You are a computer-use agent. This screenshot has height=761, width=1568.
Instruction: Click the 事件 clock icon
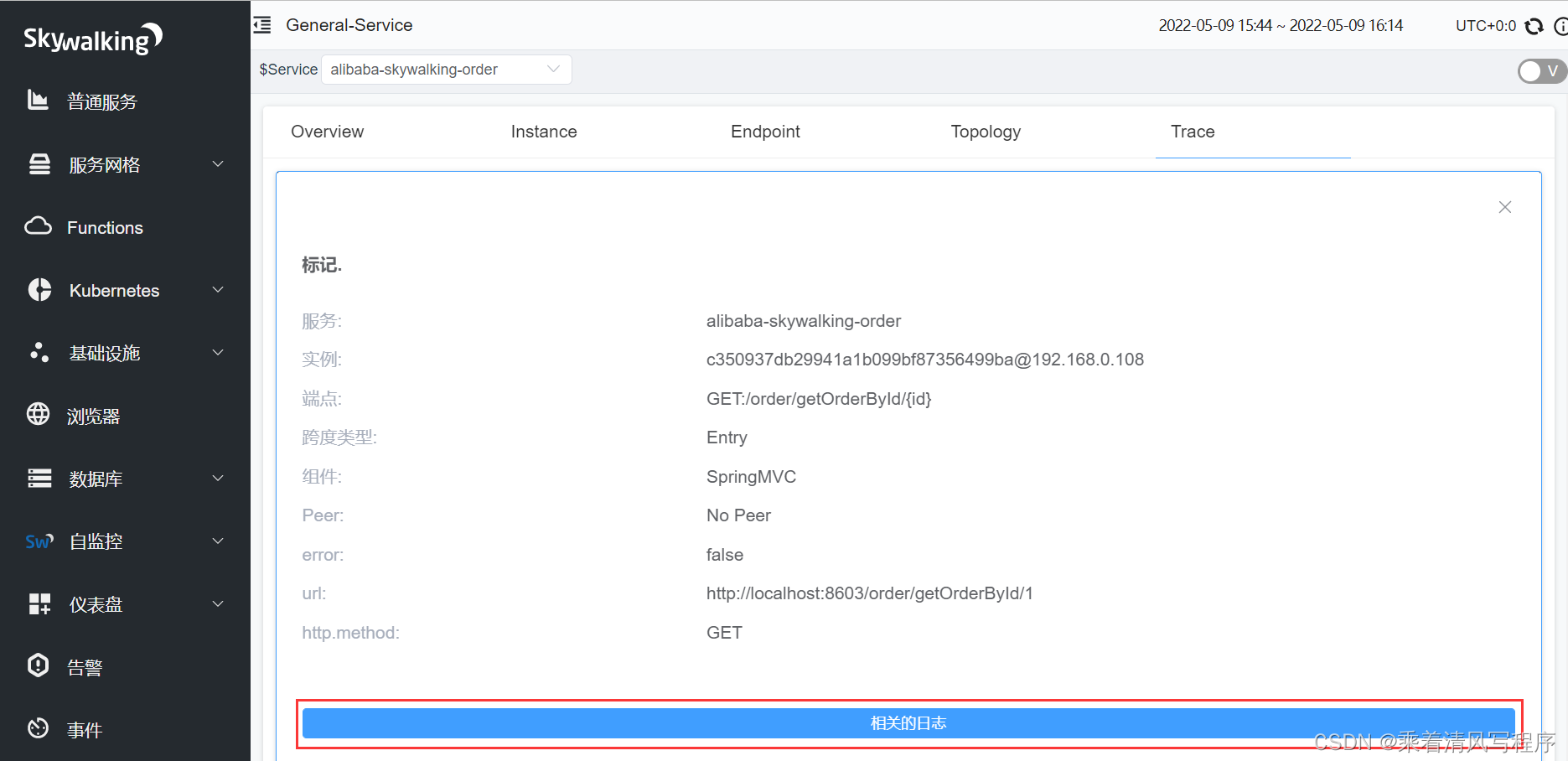(x=39, y=728)
